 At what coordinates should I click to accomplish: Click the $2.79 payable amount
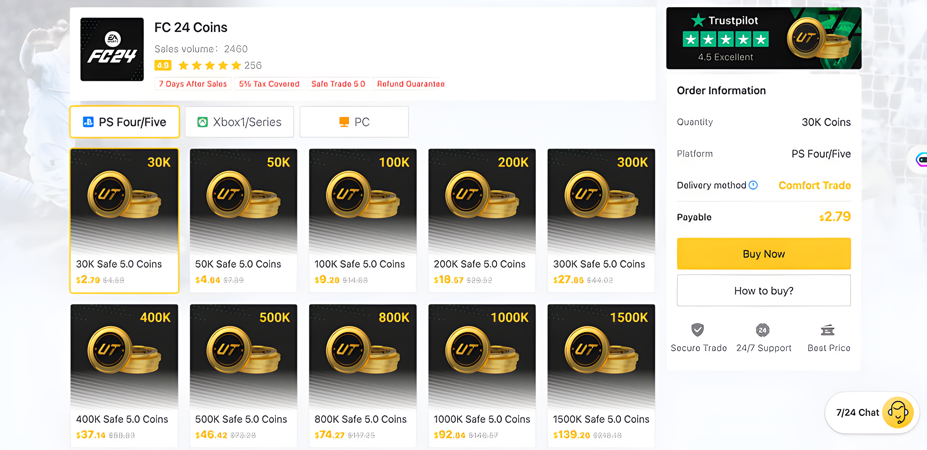pos(835,217)
